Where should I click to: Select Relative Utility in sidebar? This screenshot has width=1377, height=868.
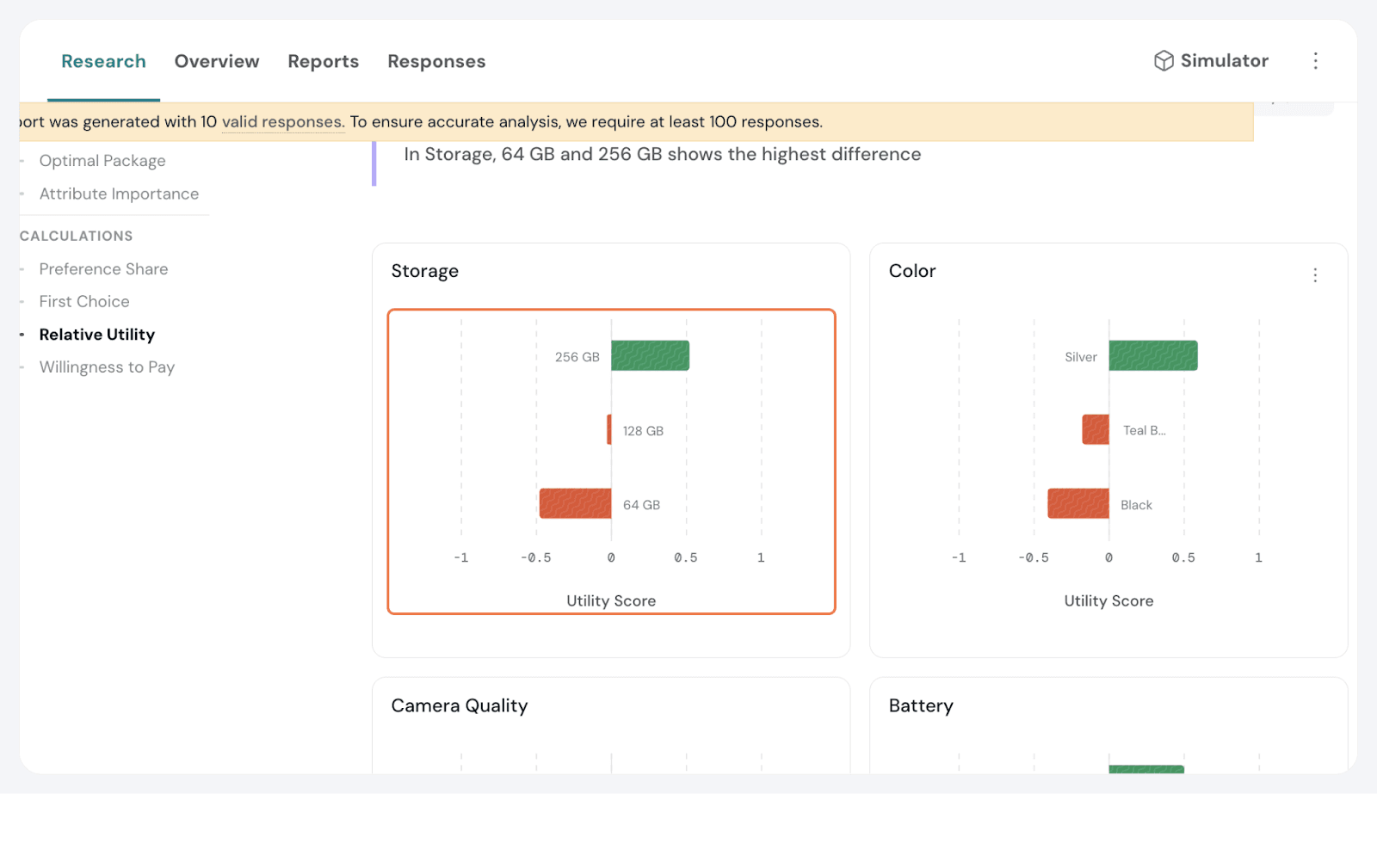pos(97,335)
